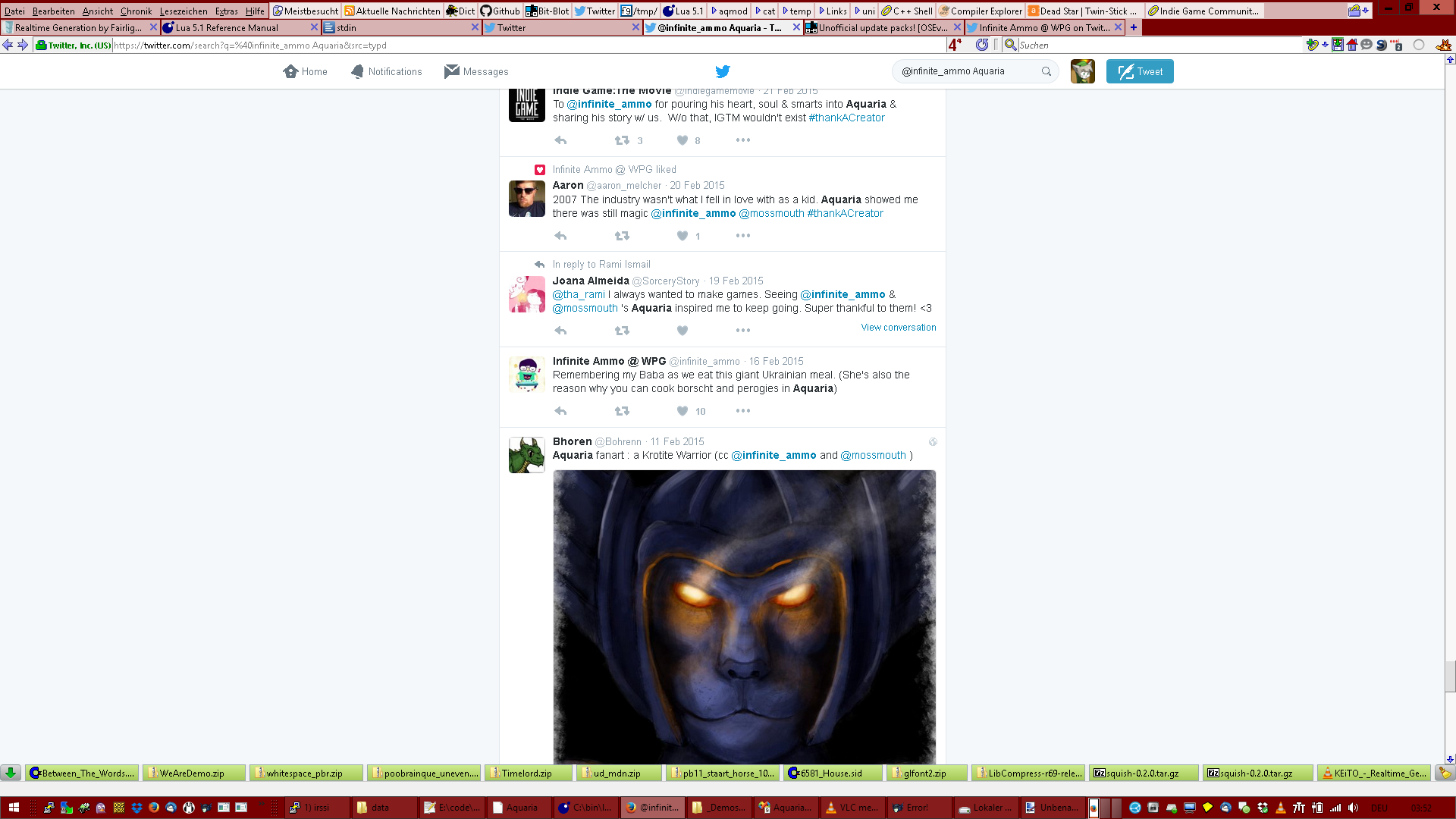Like Infinite Ammo's Baba tweet
Image resolution: width=1456 pixels, height=819 pixels.
coord(682,411)
